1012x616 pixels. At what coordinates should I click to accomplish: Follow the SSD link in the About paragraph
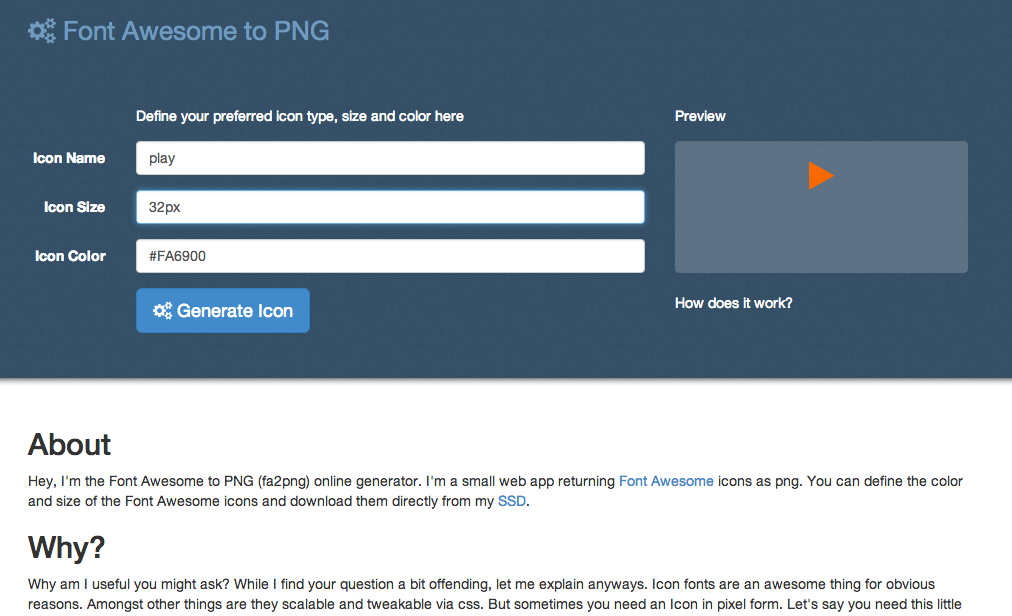[512, 501]
